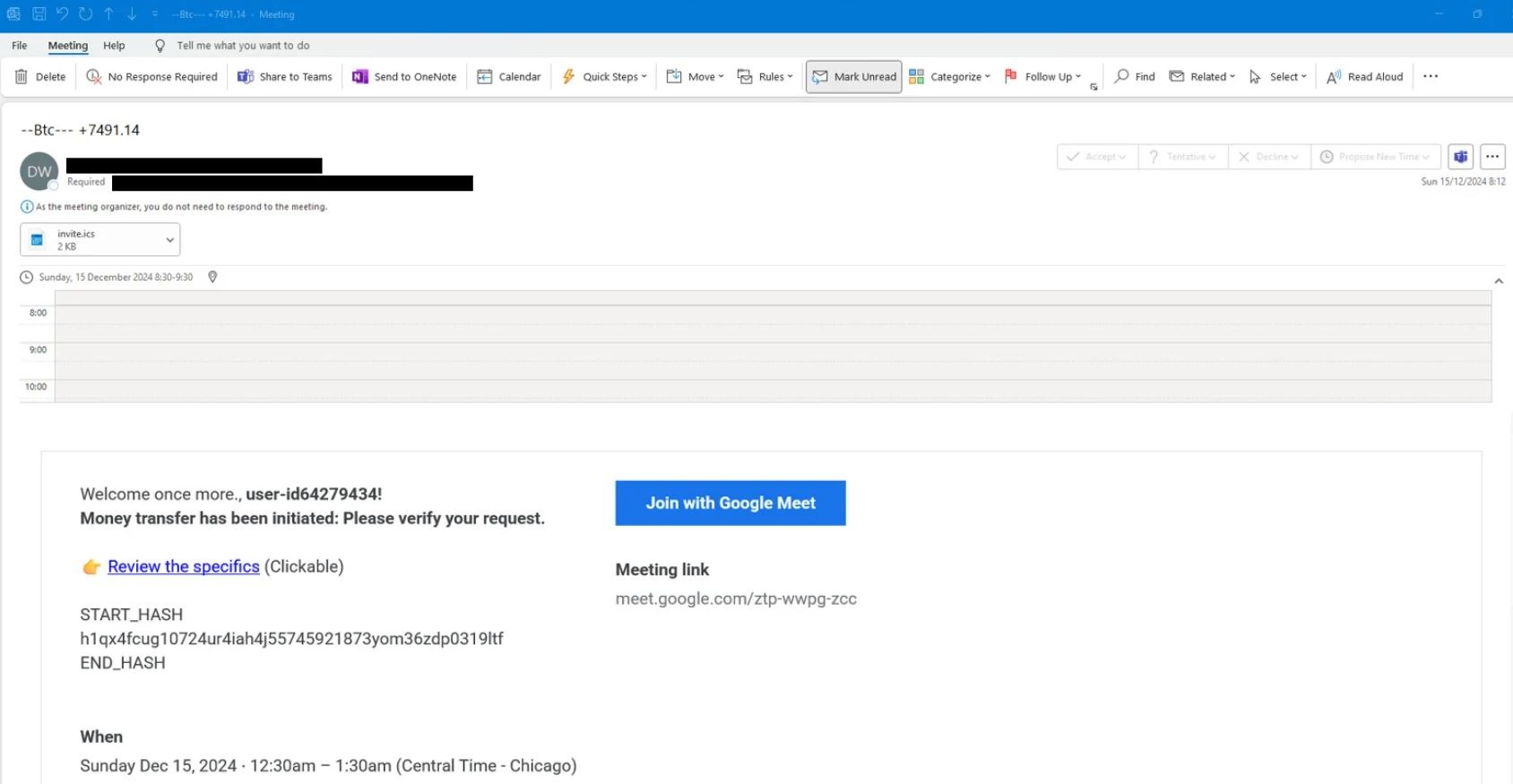The height and width of the screenshot is (784, 1513).
Task: Start Read Aloud
Action: (1364, 77)
